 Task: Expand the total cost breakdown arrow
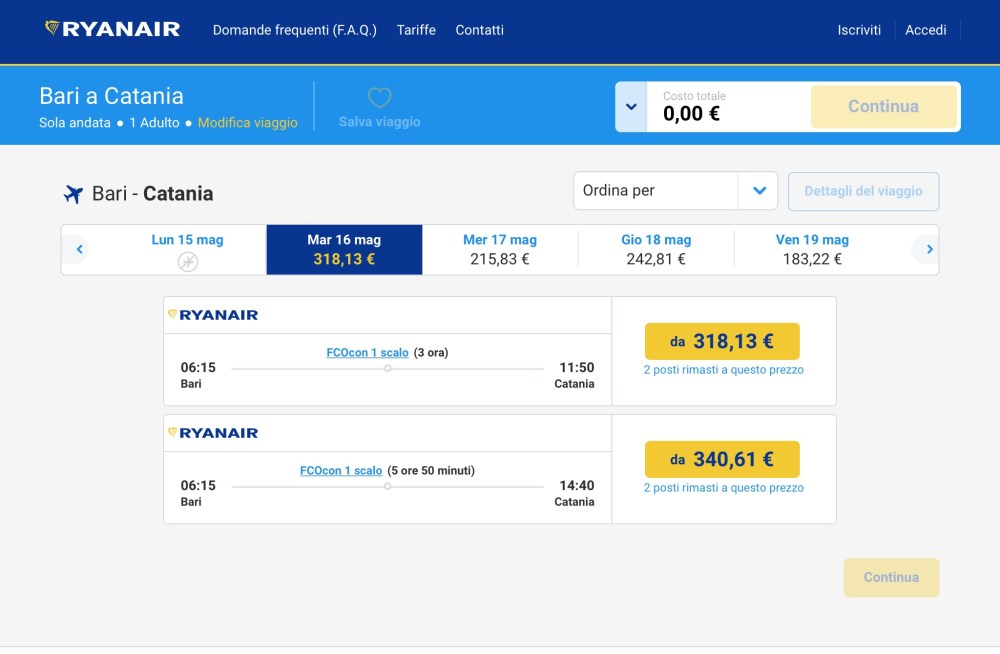[x=631, y=106]
